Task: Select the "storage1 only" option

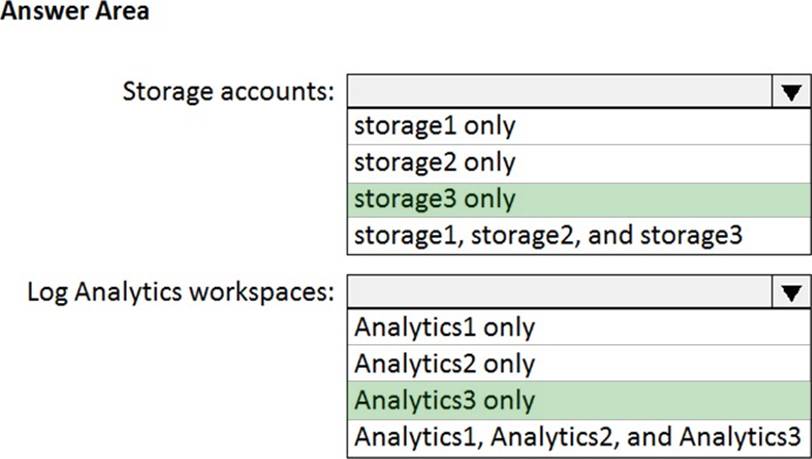Action: (434, 126)
